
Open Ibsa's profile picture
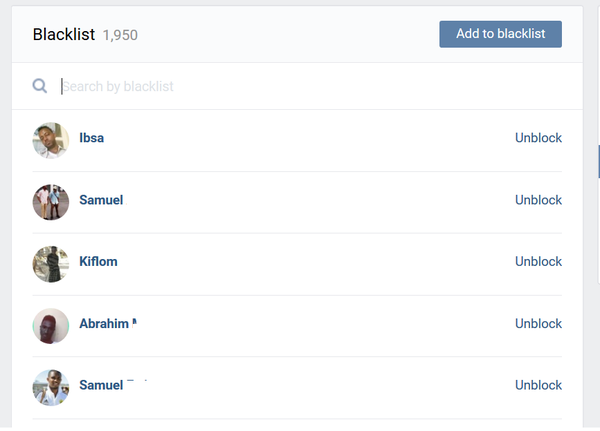click(51, 139)
